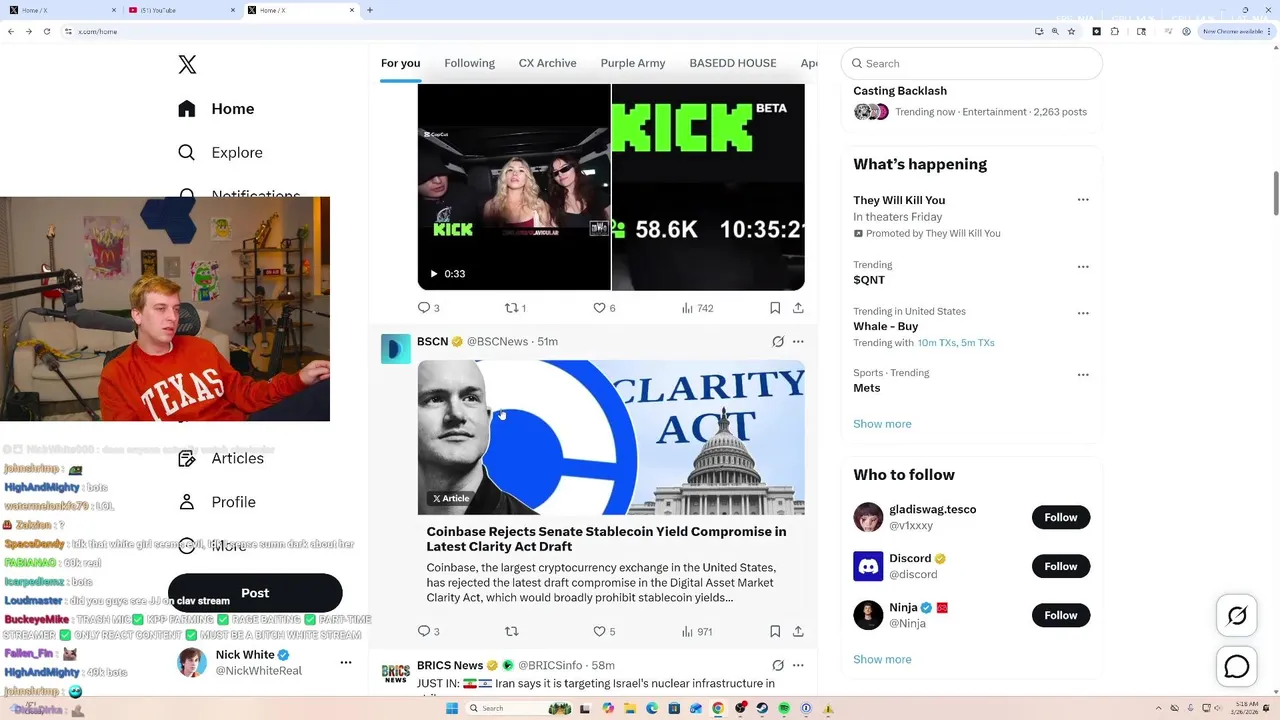This screenshot has height=720, width=1280.
Task: Follow gladiswag.tesco
Action: point(1061,517)
